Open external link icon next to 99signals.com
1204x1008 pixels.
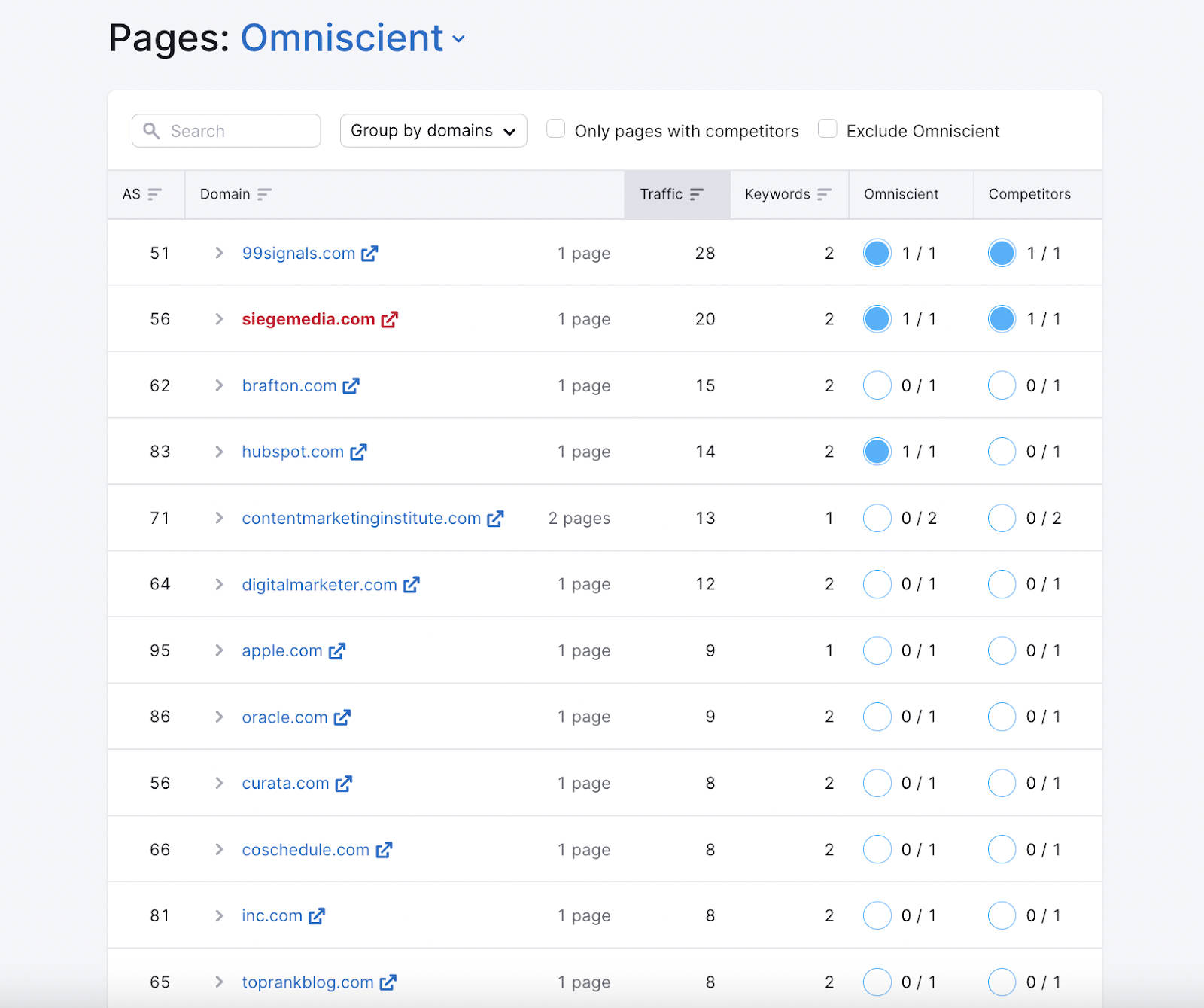(x=369, y=254)
